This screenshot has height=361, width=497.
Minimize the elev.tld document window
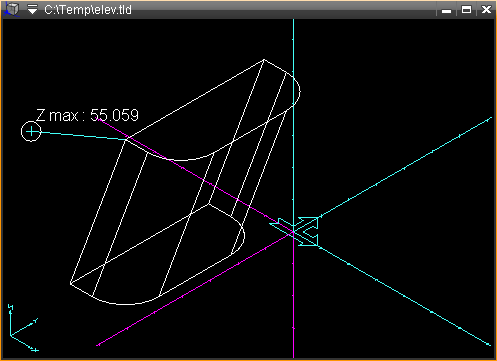click(x=446, y=10)
